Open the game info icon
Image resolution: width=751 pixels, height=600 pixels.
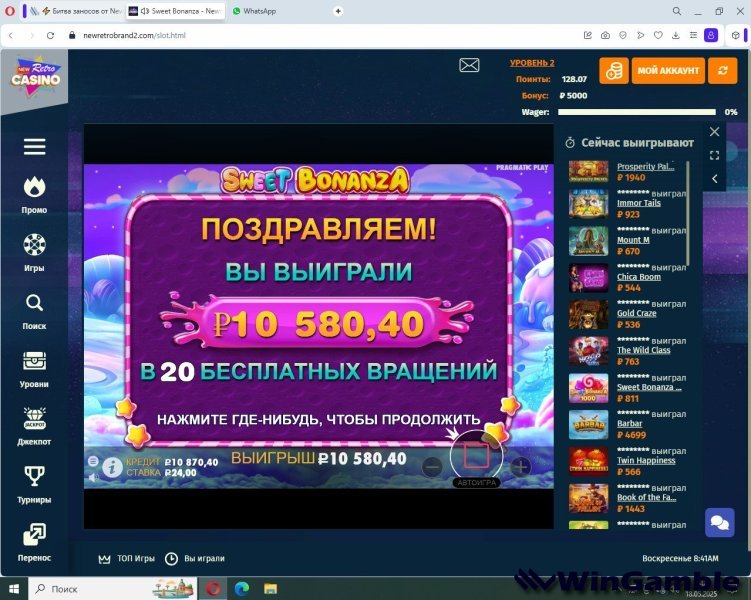113,466
